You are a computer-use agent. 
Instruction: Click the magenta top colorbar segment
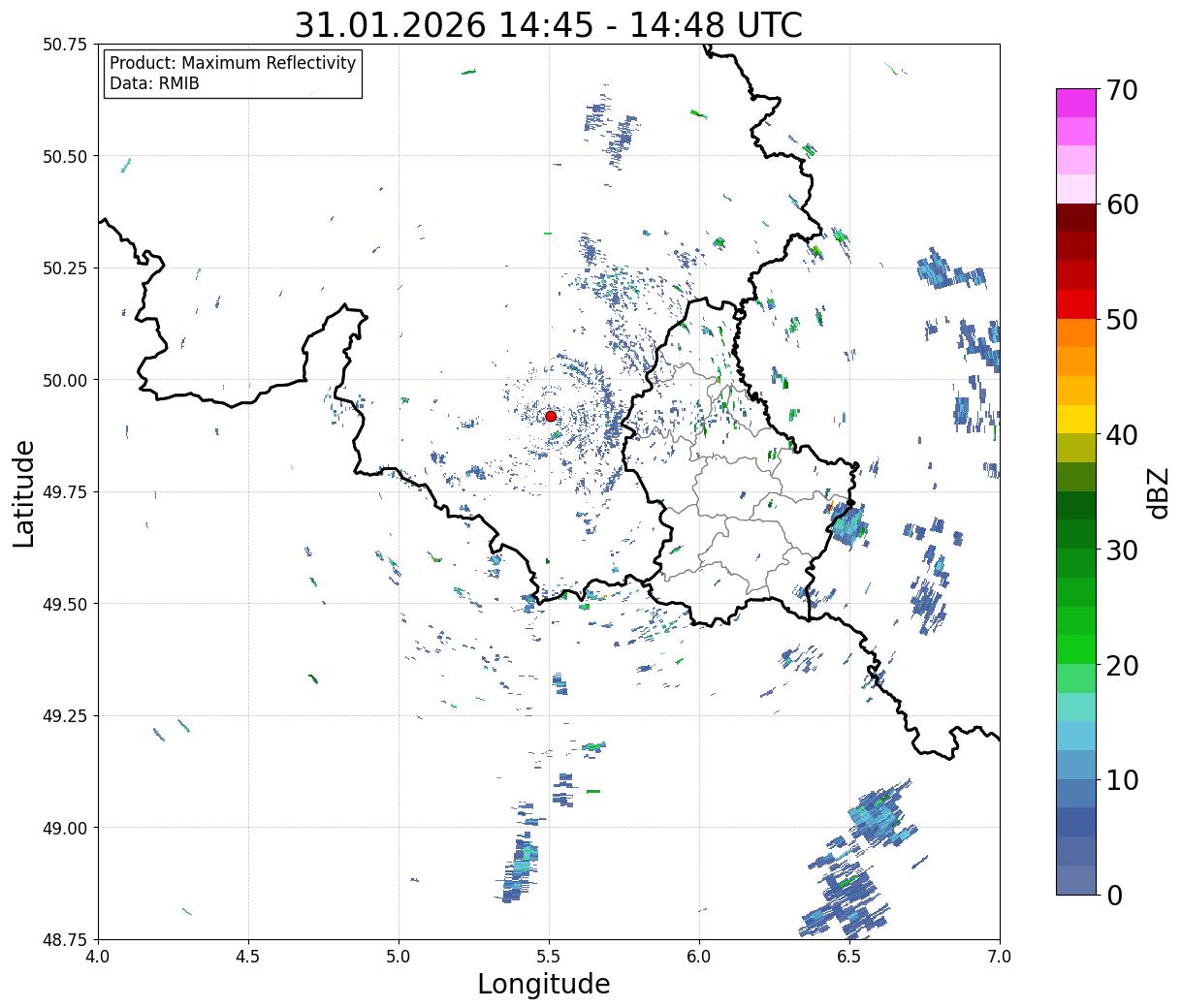(x=1076, y=103)
